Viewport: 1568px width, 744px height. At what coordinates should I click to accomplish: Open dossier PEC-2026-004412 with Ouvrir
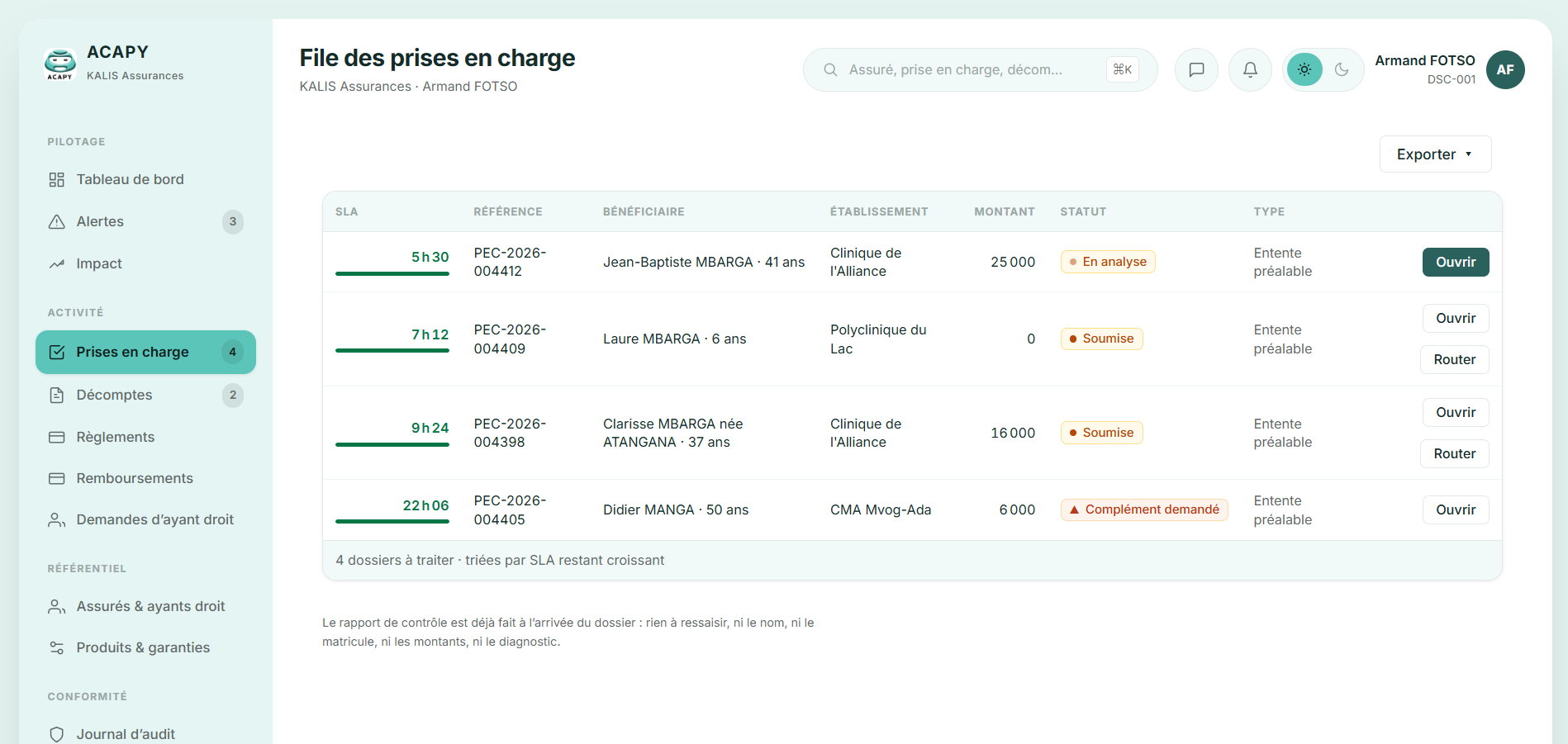pos(1456,262)
